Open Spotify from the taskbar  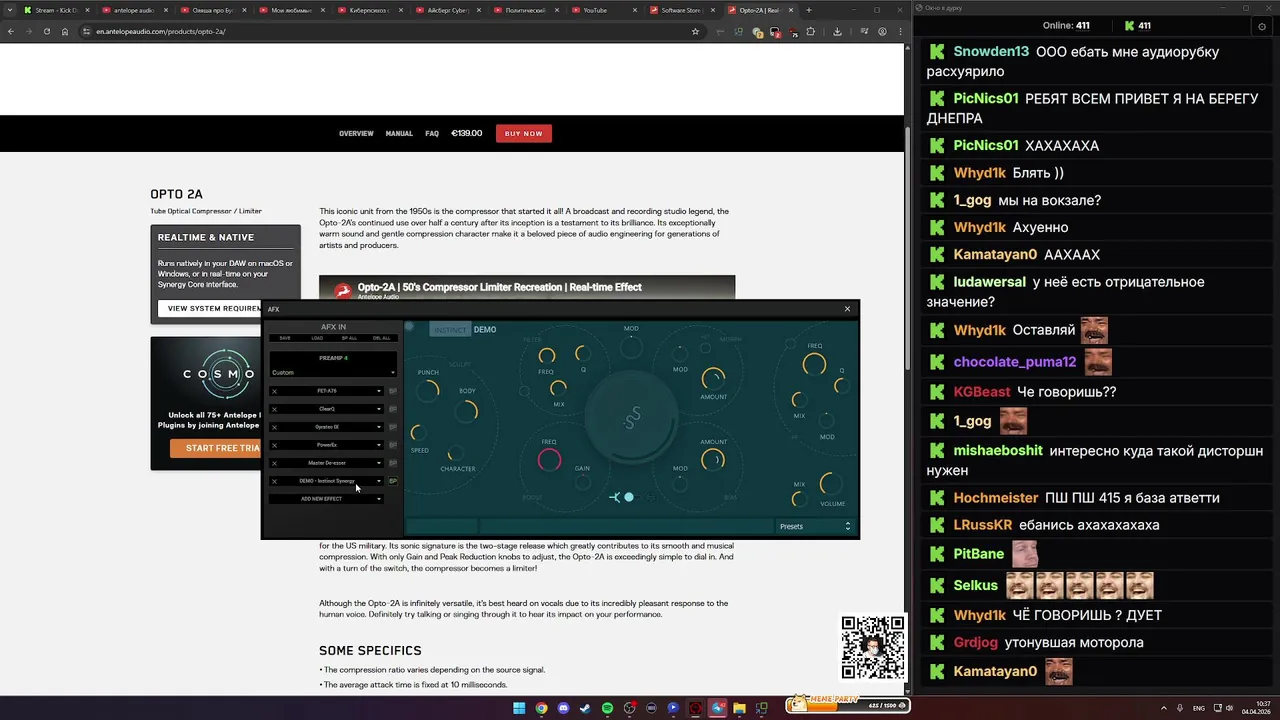pos(607,708)
